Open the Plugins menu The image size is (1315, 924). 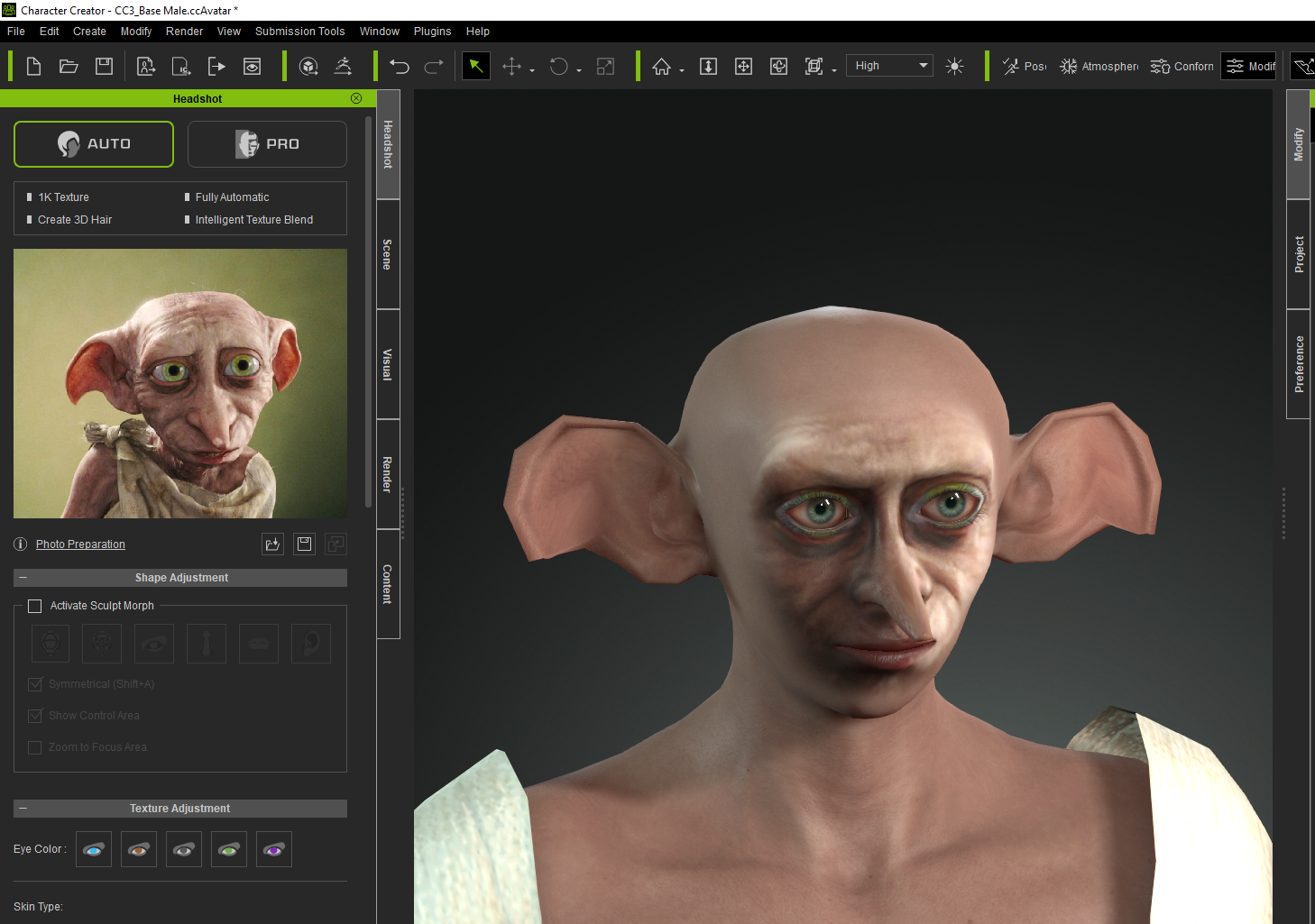432,32
